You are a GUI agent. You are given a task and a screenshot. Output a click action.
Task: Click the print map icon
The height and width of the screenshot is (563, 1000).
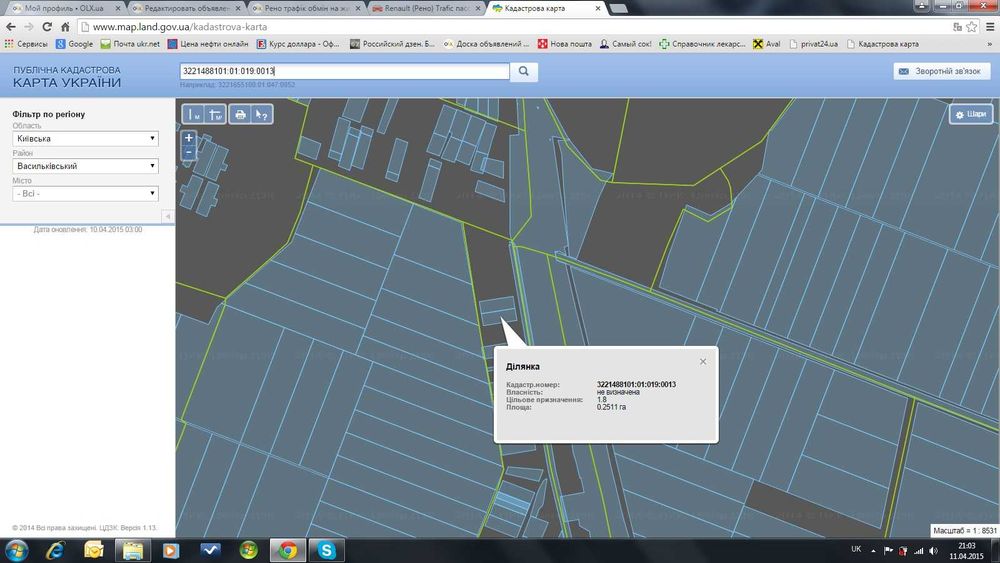240,114
